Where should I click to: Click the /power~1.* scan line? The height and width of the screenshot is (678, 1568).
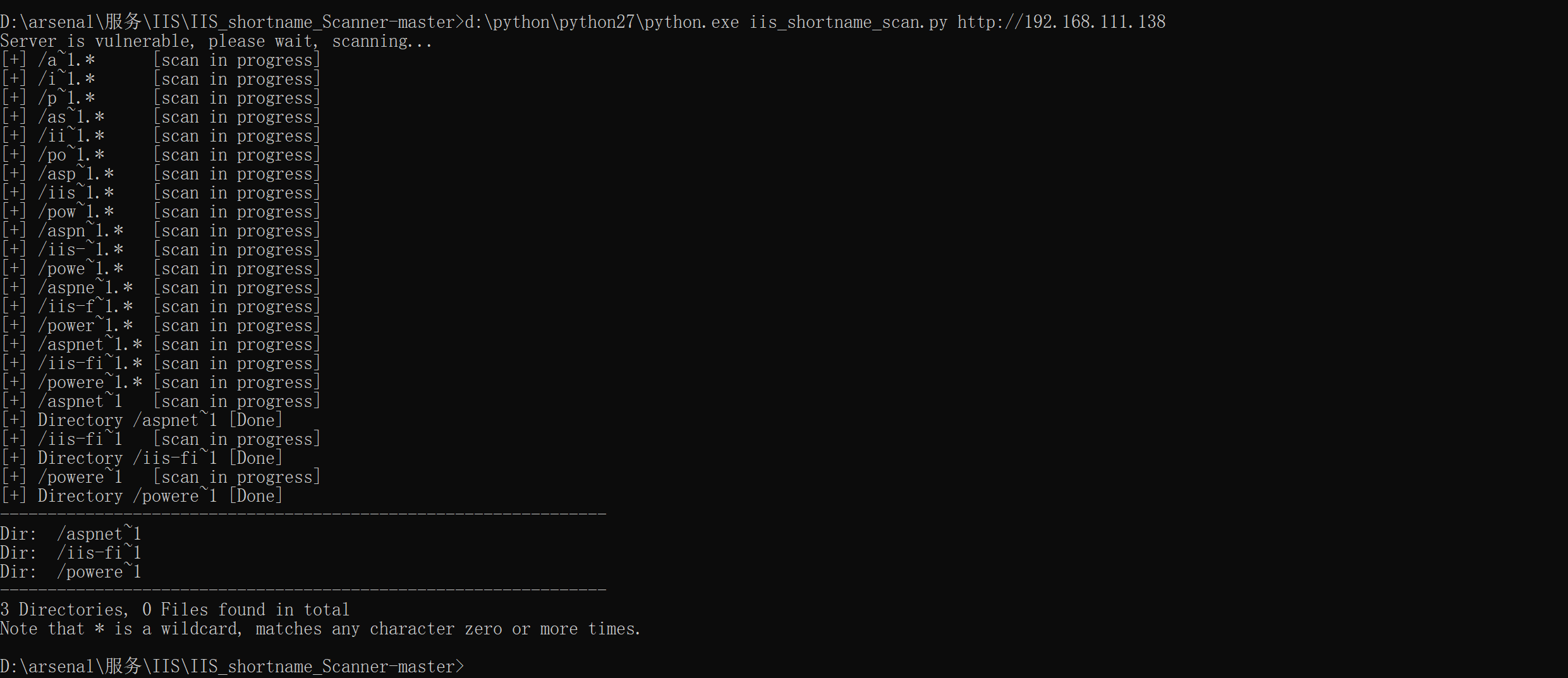tap(161, 326)
